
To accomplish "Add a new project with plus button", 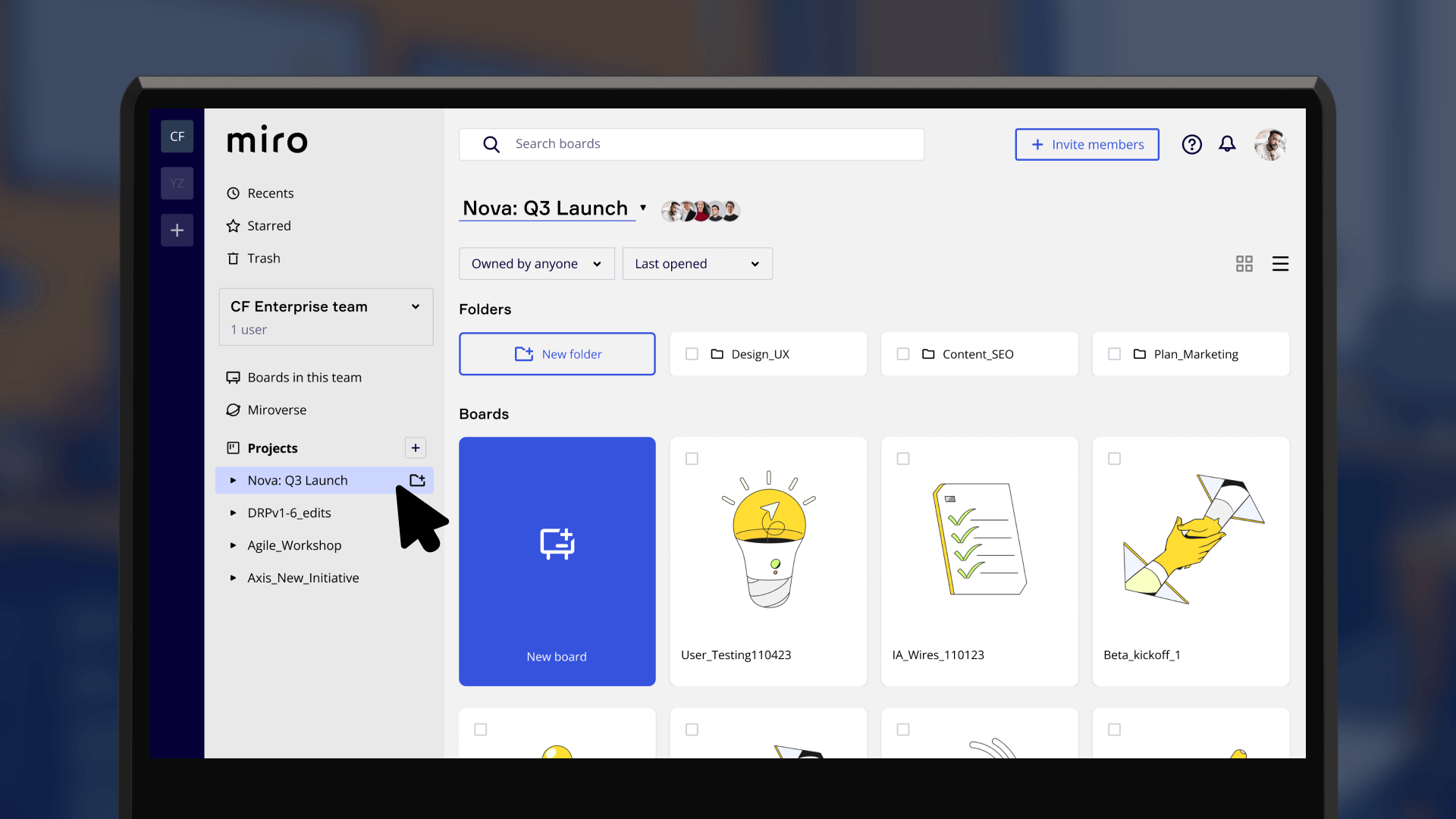I will pos(416,448).
